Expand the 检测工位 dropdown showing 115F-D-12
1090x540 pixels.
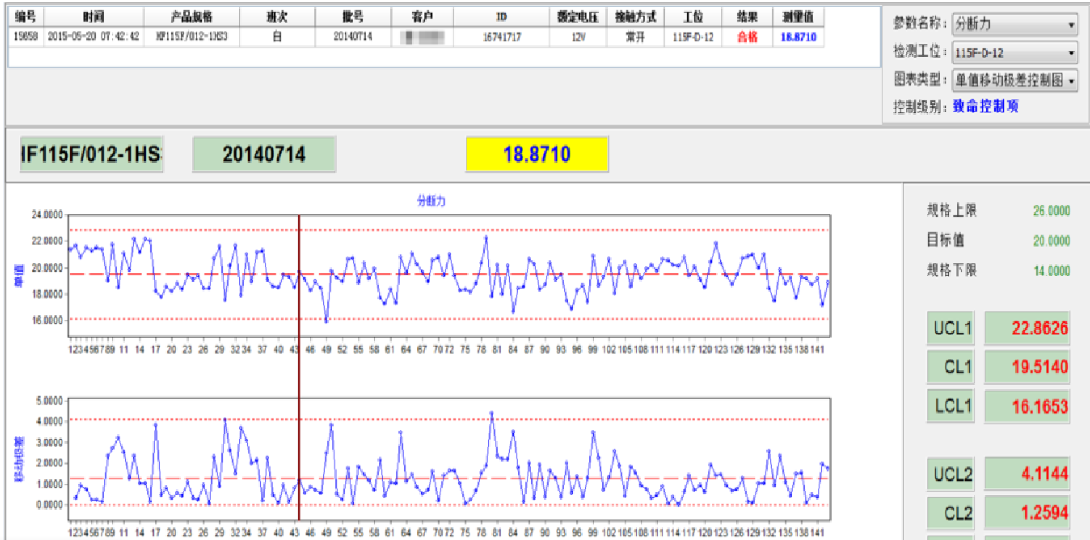(1013, 52)
